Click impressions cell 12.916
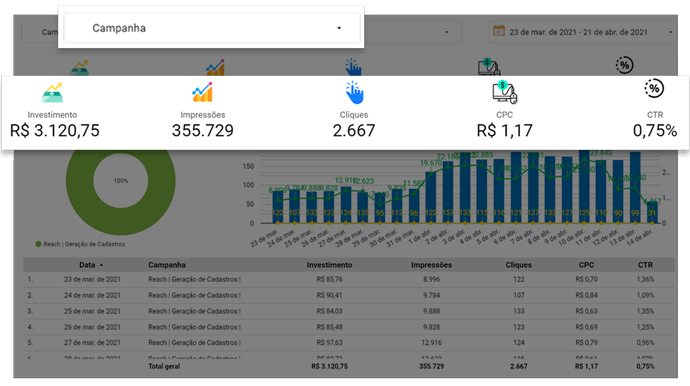 coord(431,343)
